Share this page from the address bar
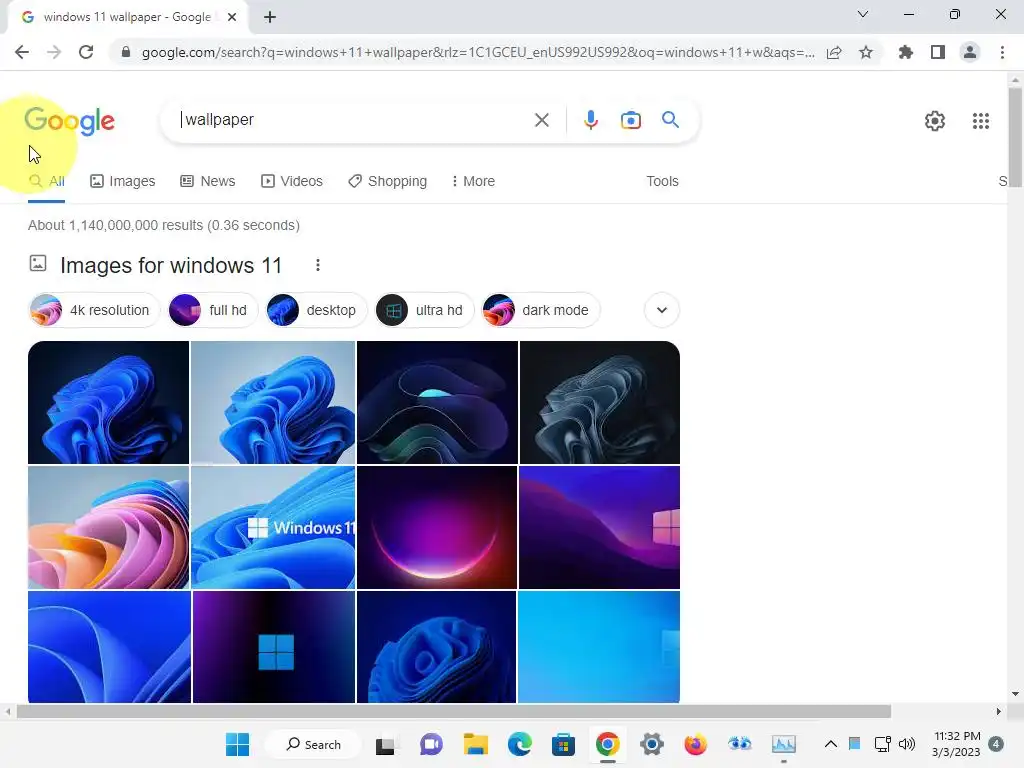The width and height of the screenshot is (1024, 768). (834, 52)
